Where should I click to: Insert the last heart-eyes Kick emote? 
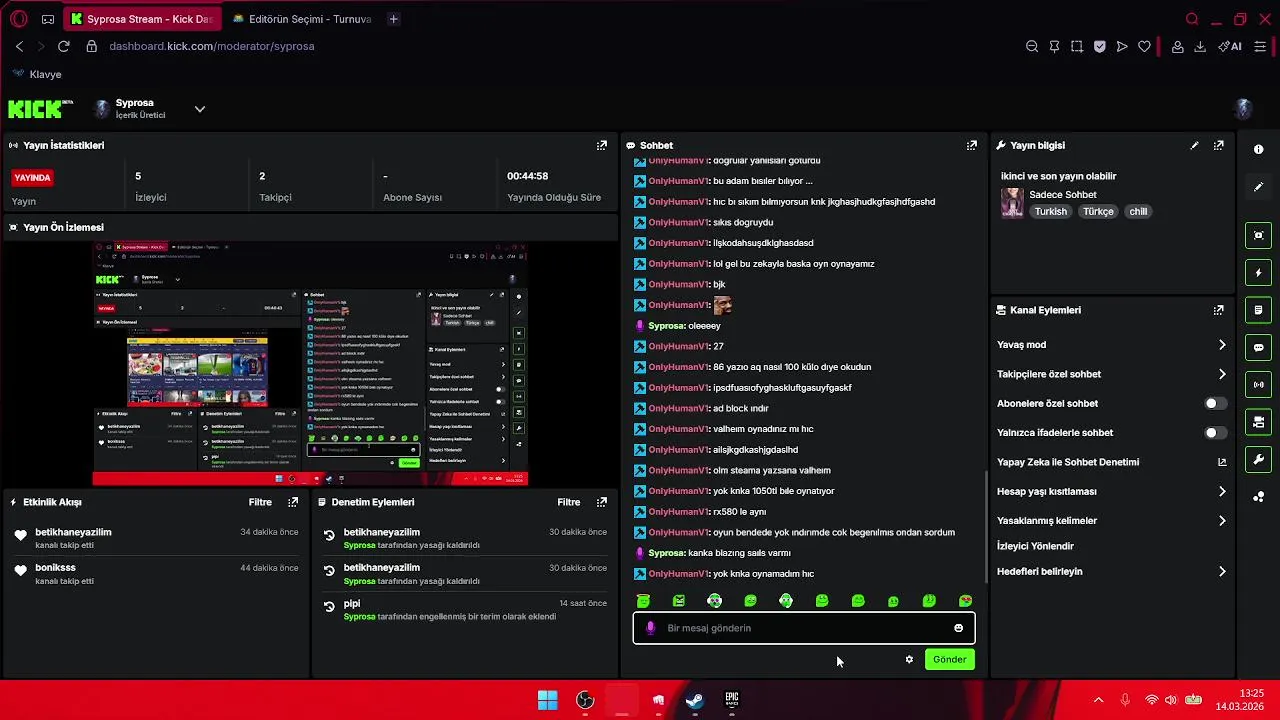[965, 601]
